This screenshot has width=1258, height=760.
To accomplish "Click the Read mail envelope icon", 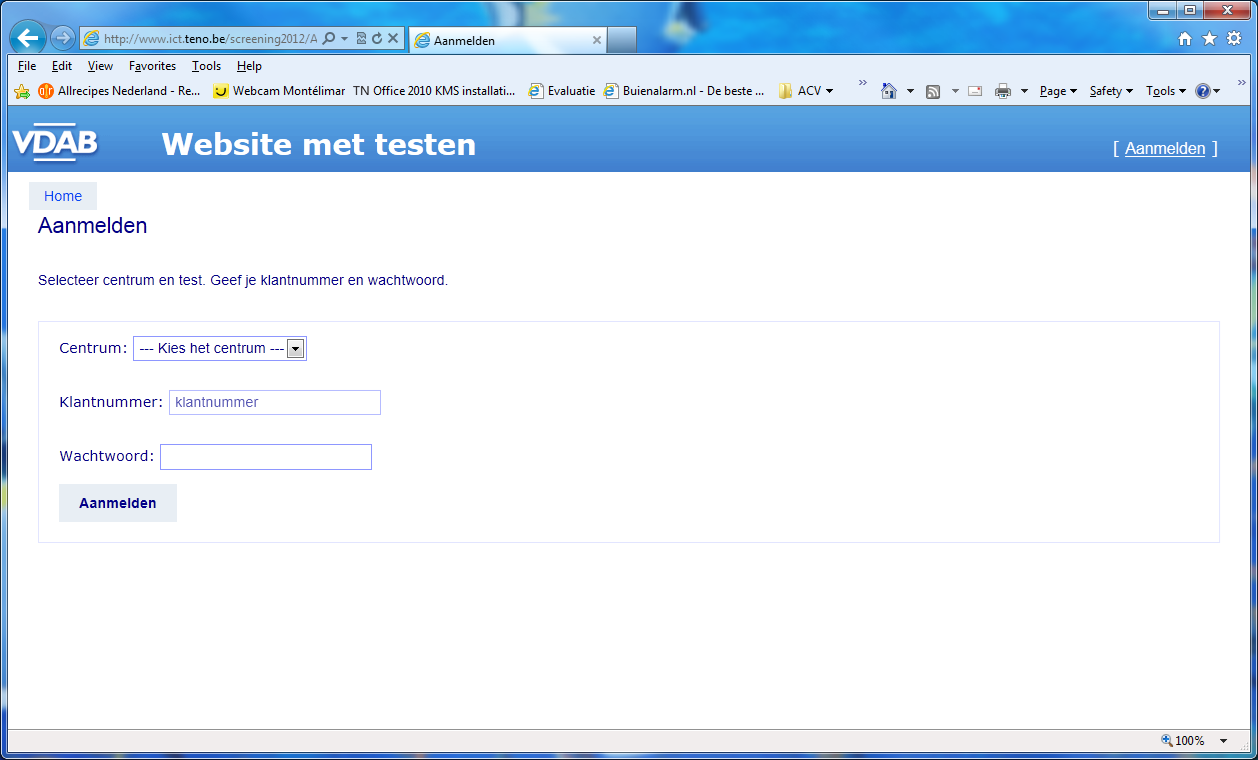I will (x=975, y=91).
